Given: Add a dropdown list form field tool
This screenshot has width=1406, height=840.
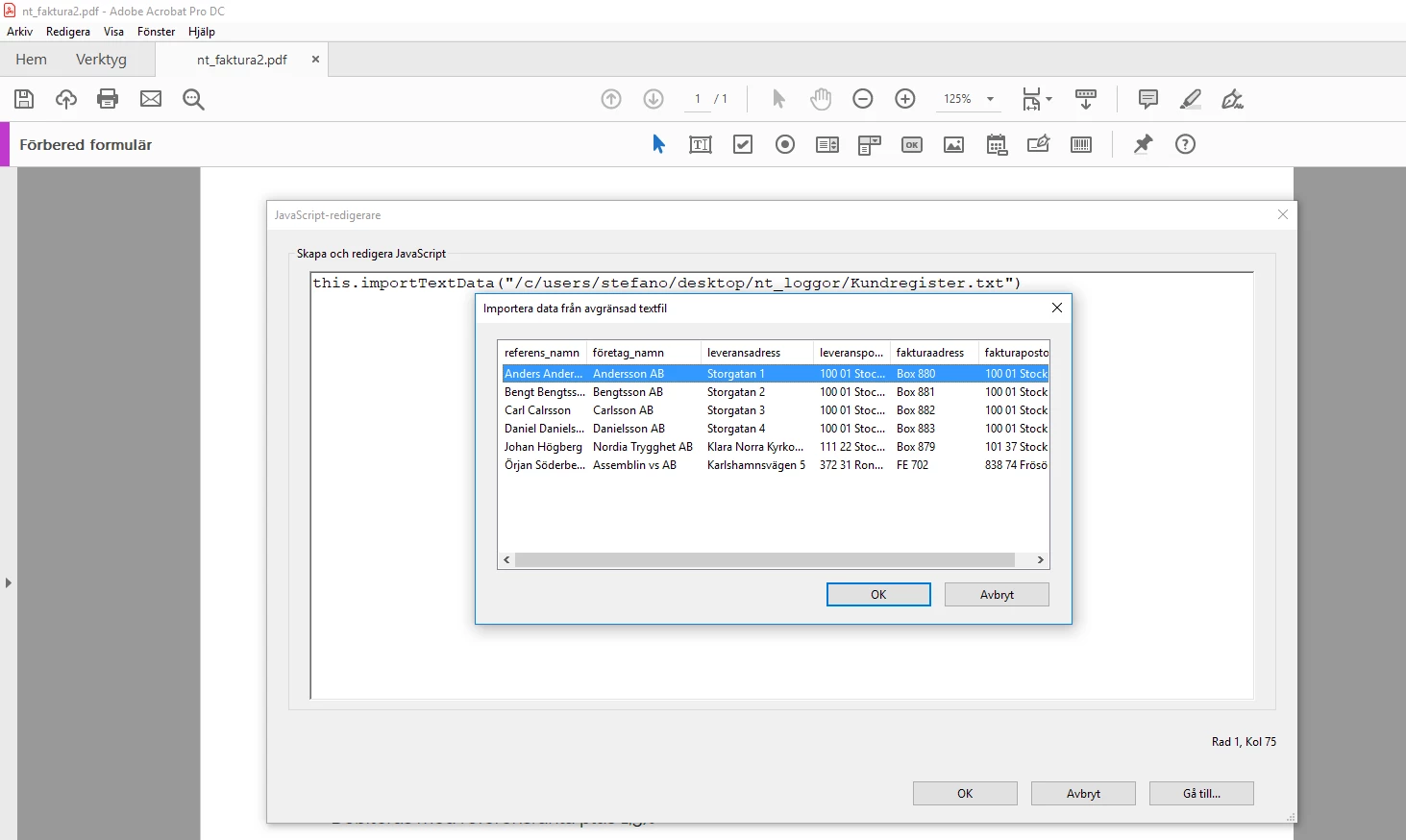Looking at the screenshot, I should pos(870,145).
